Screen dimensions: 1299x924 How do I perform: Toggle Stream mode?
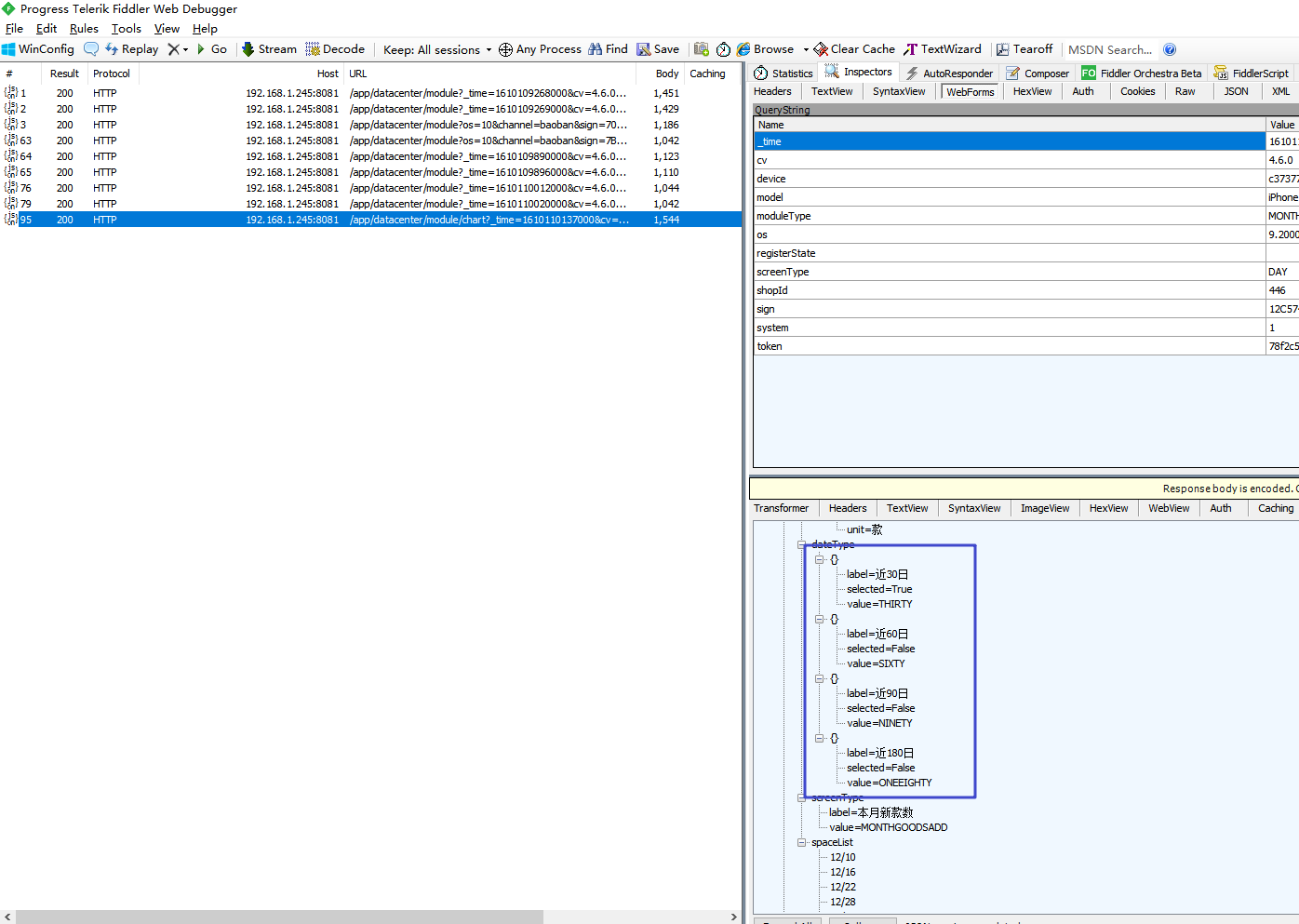(269, 49)
